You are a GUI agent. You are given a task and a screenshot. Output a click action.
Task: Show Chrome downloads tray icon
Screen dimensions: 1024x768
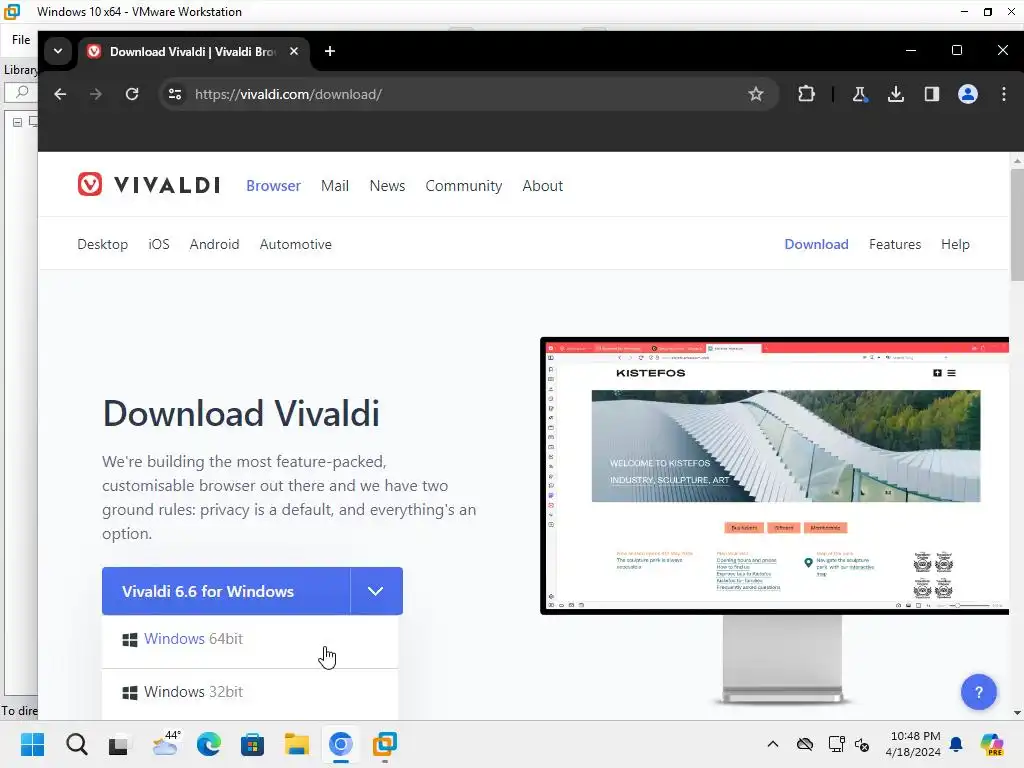point(896,94)
